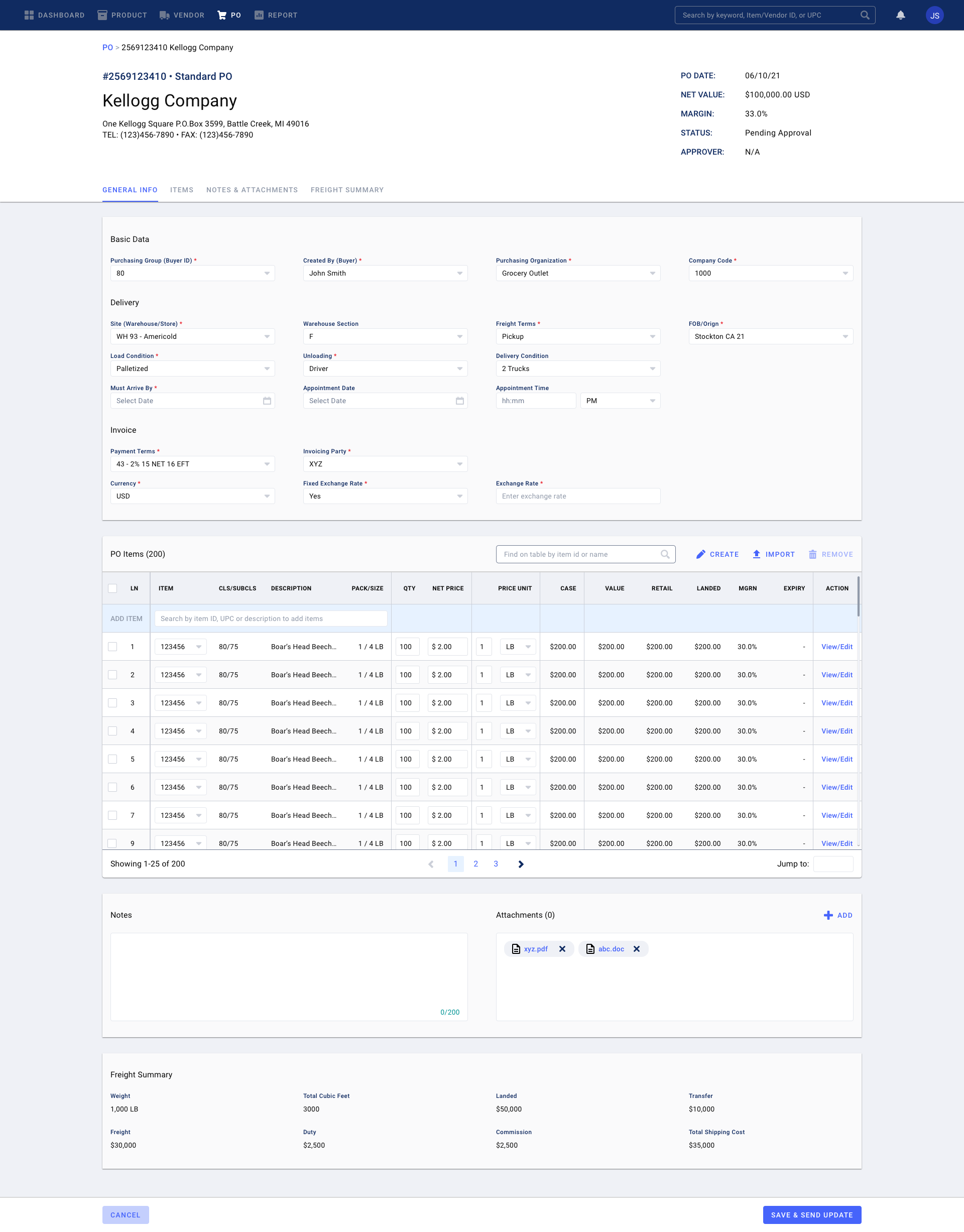Viewport: 964px width, 1232px height.
Task: Select the General Info tab
Action: (x=130, y=190)
